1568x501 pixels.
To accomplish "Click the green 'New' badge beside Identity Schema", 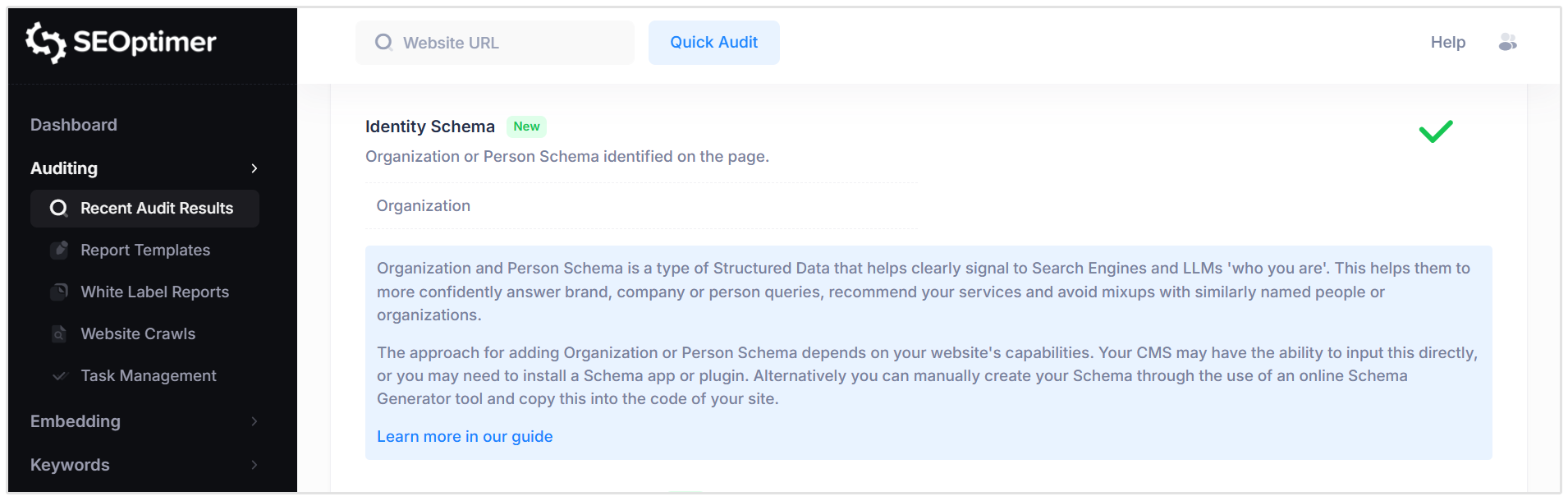I will tap(526, 126).
